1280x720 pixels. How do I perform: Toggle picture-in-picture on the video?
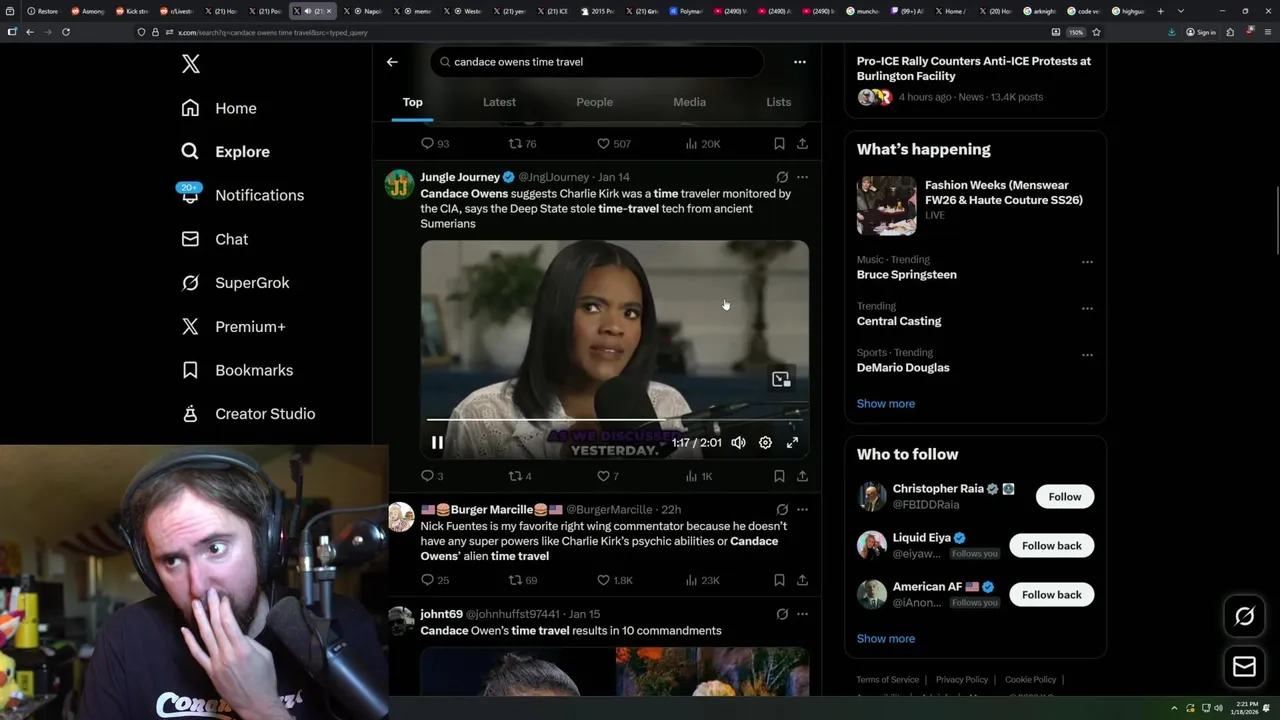tap(781, 379)
